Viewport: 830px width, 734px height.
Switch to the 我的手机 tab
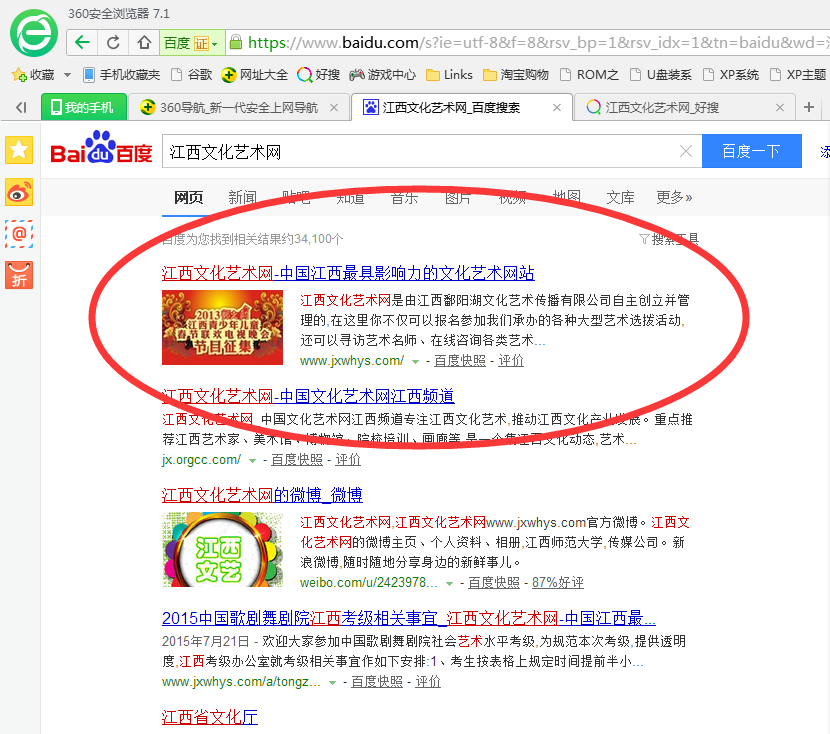pos(84,107)
